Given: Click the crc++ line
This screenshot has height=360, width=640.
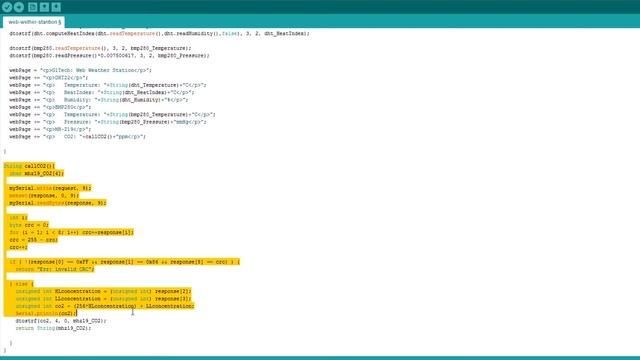Looking at the screenshot, I should point(18,247).
